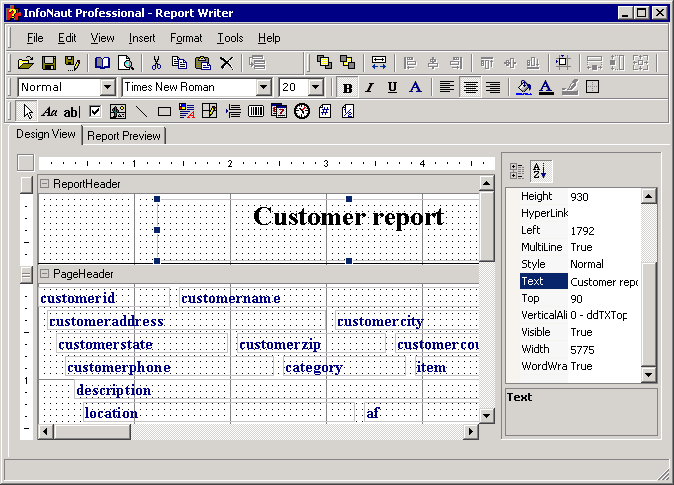Screen dimensions: 674x485
Task: Click the library book icon
Action: (102, 63)
